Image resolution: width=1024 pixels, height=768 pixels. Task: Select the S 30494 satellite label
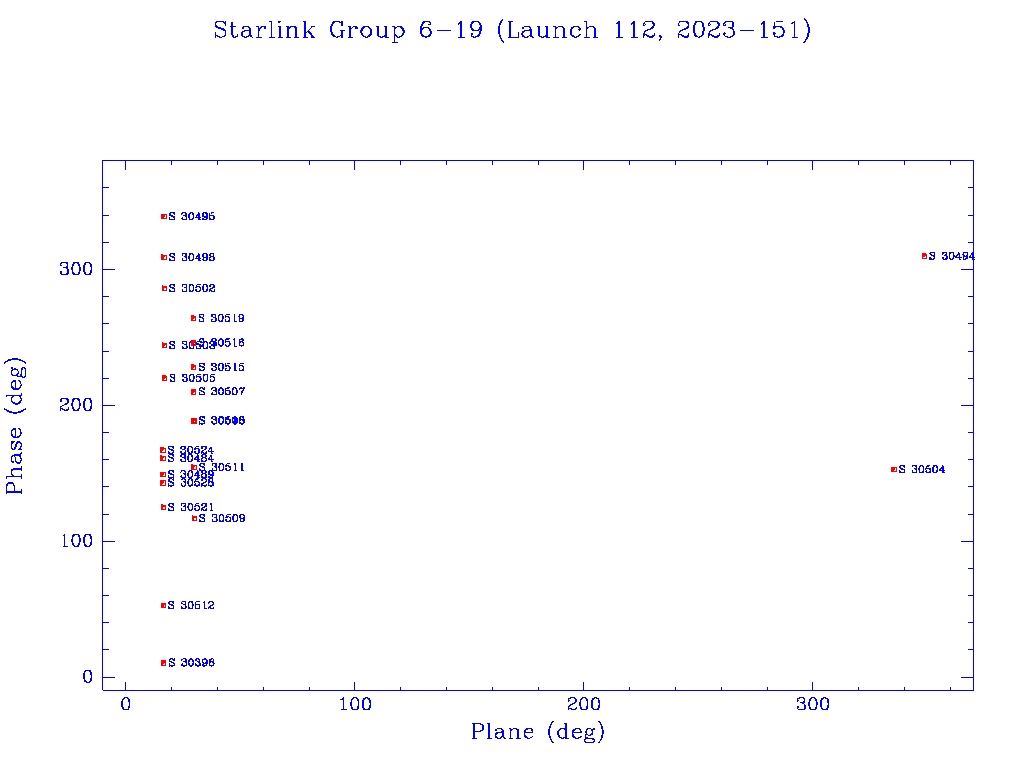pos(952,256)
